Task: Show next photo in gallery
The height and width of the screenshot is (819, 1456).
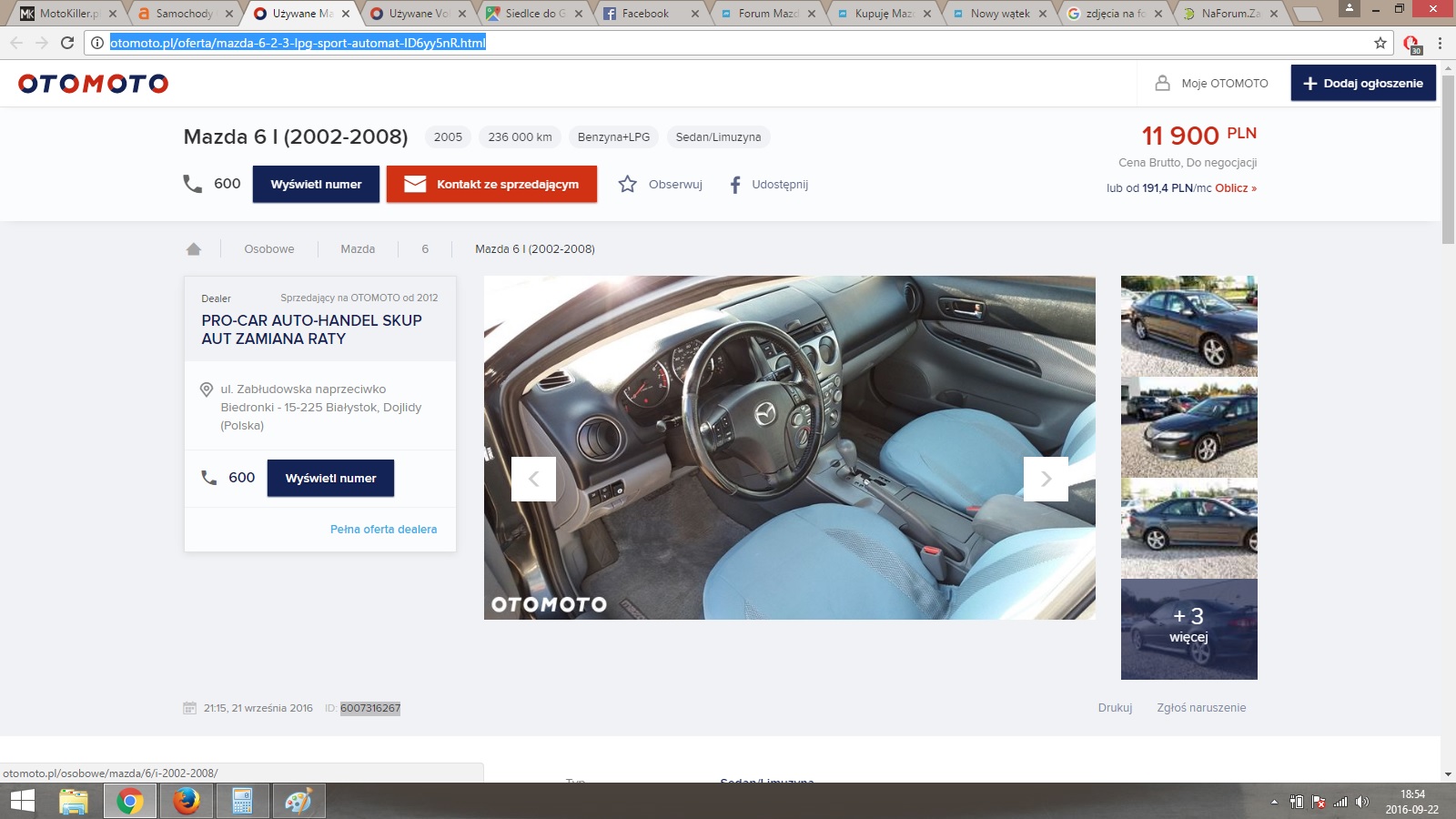Action: tap(1046, 479)
